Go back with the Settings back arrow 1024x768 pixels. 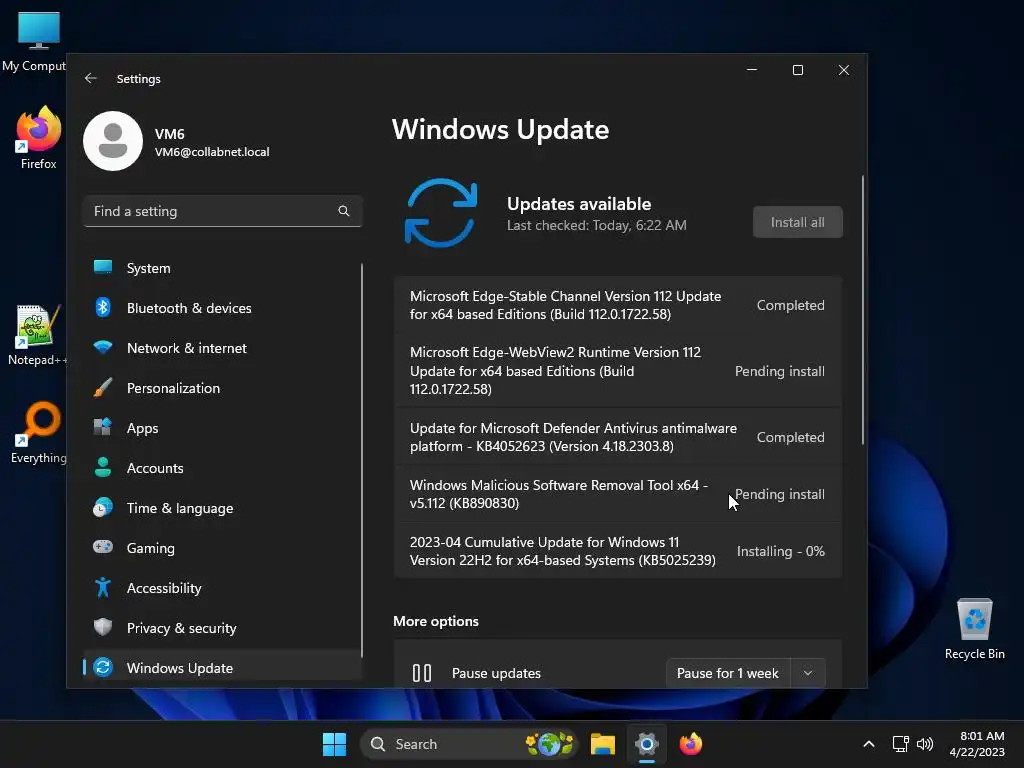tap(91, 78)
